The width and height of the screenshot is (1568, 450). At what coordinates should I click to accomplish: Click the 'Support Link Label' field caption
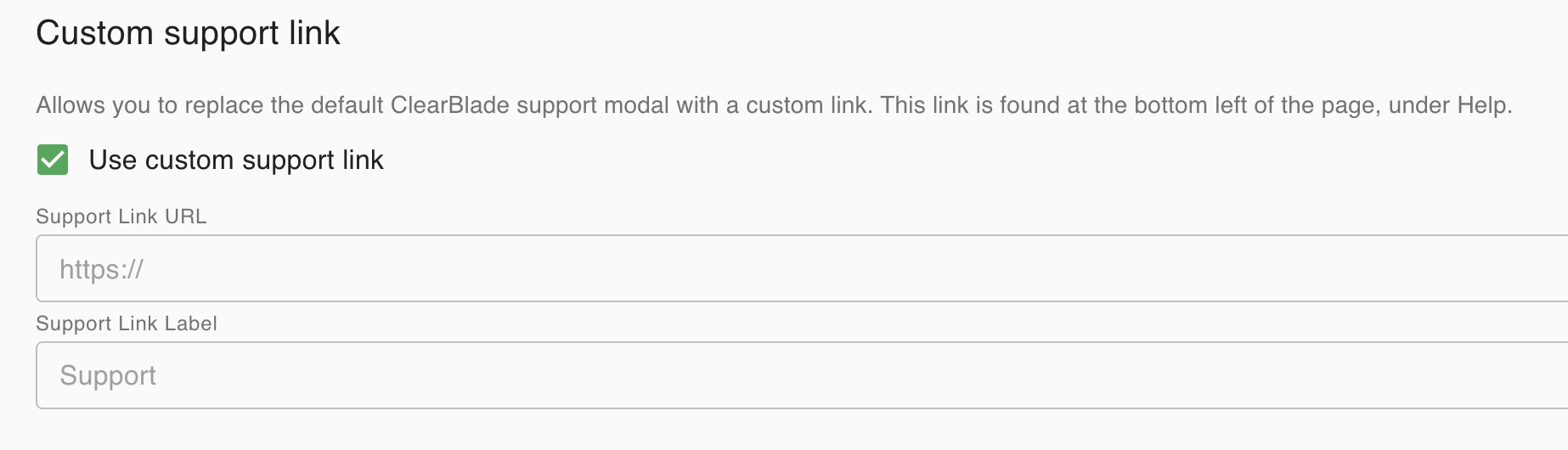pos(127,323)
